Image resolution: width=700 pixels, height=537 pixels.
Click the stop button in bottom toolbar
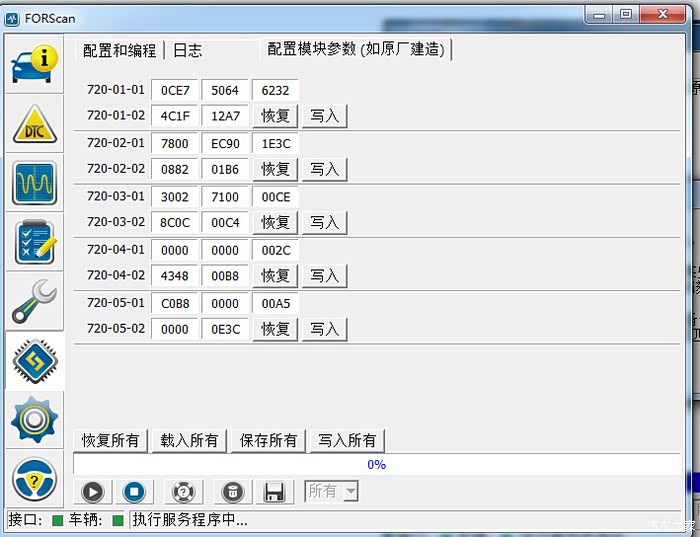click(134, 491)
